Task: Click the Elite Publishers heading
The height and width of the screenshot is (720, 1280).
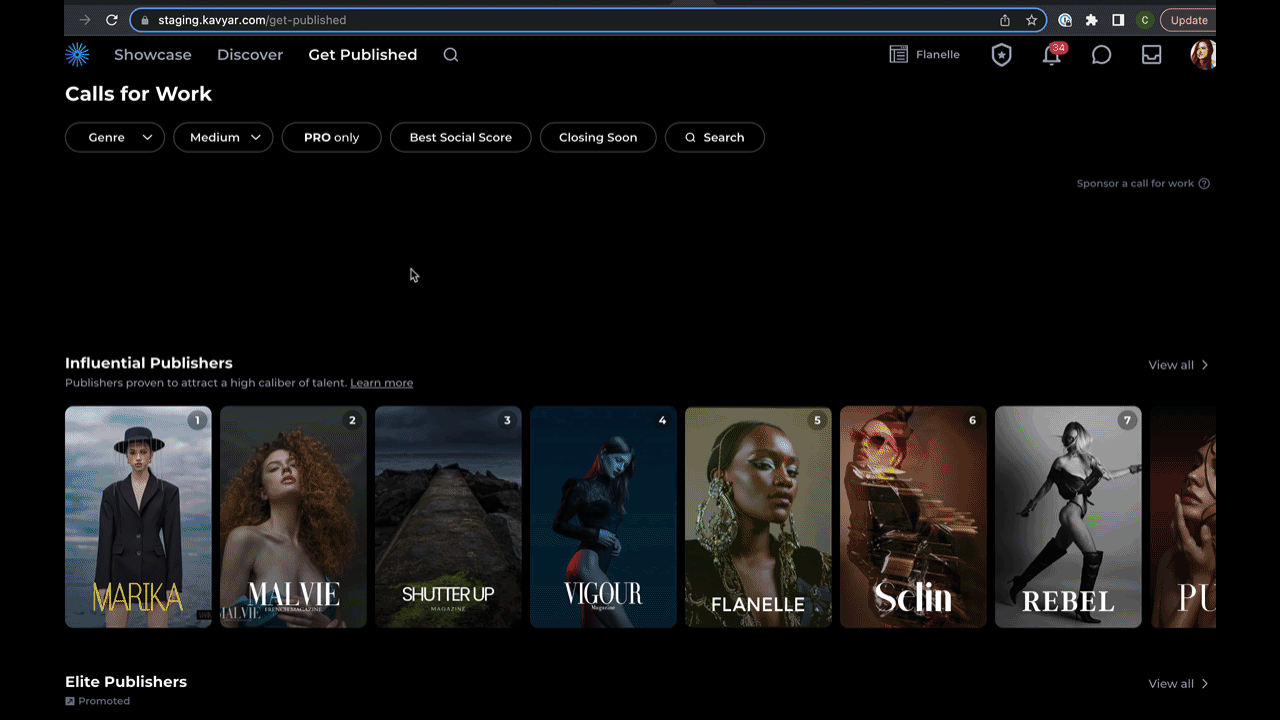Action: [126, 682]
